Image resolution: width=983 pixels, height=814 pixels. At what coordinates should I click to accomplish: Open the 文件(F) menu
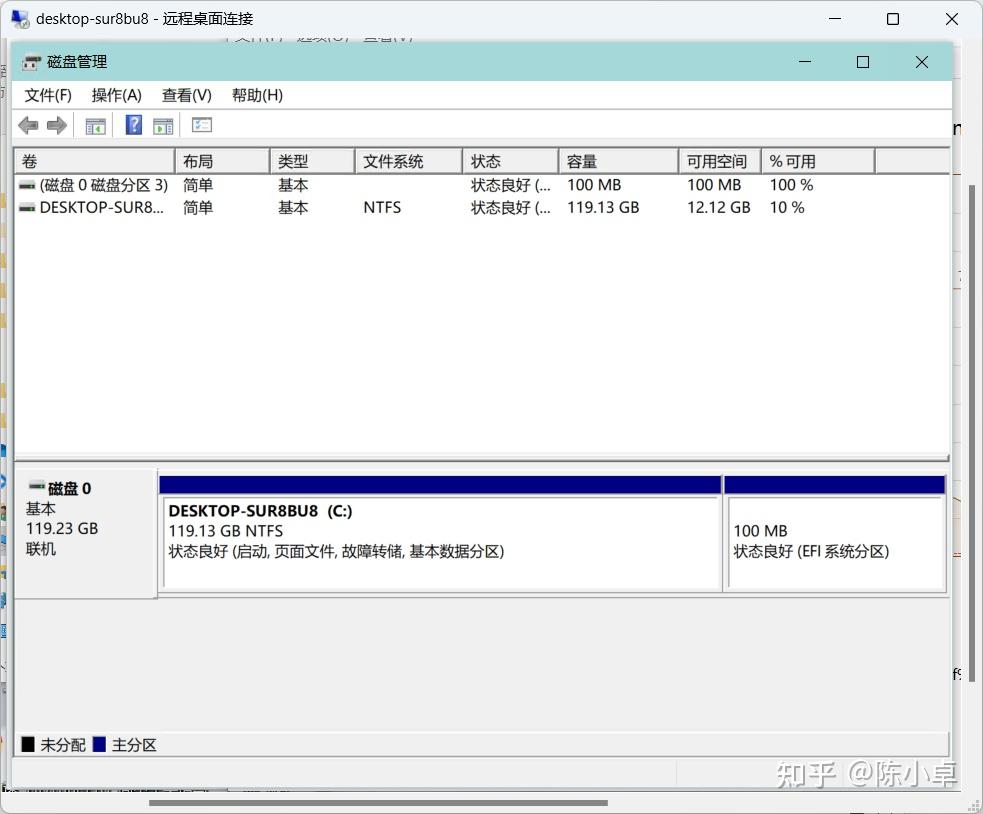[47, 95]
